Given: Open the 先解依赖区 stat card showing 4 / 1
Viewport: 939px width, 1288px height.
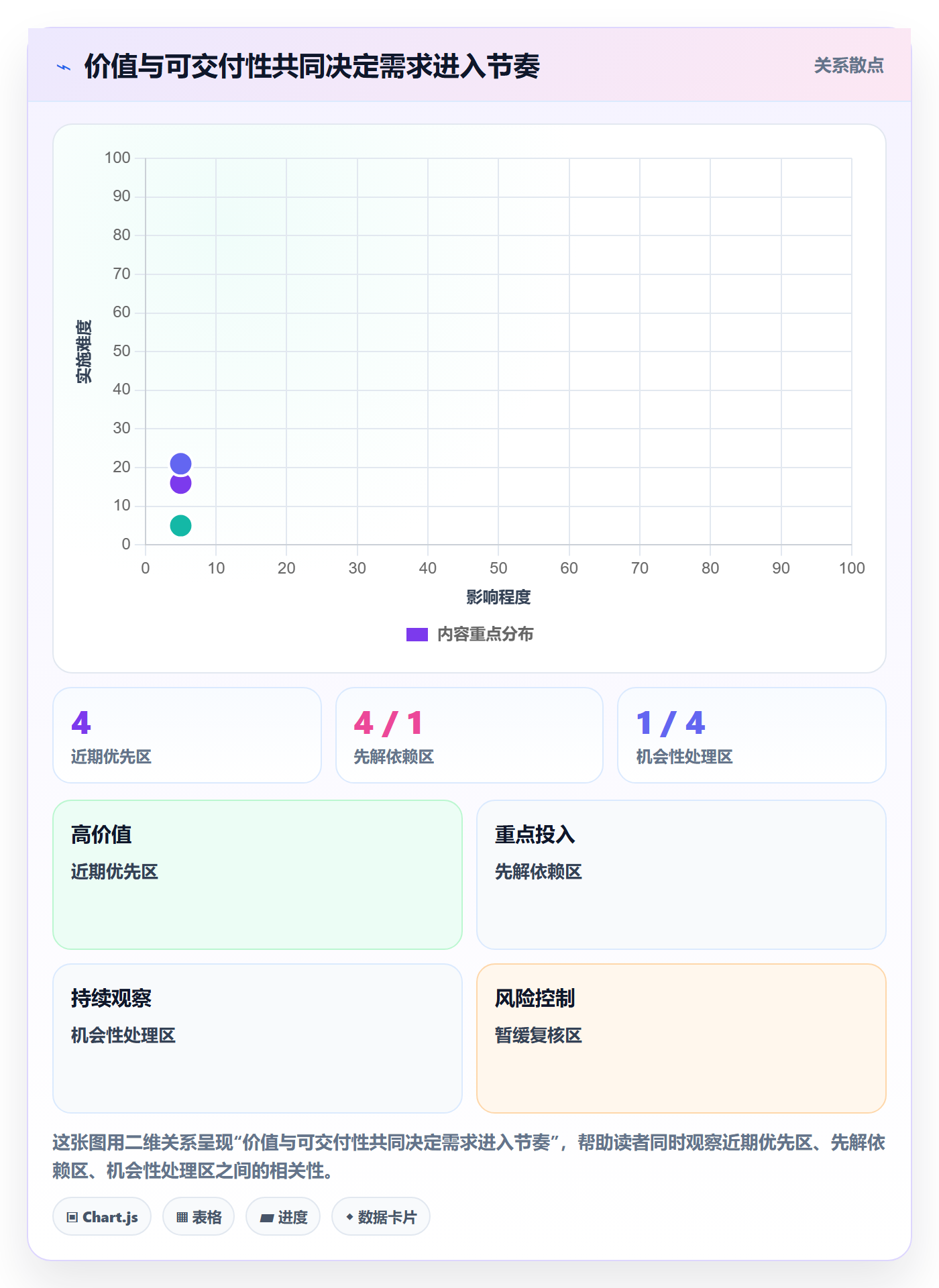Looking at the screenshot, I should click(x=469, y=735).
